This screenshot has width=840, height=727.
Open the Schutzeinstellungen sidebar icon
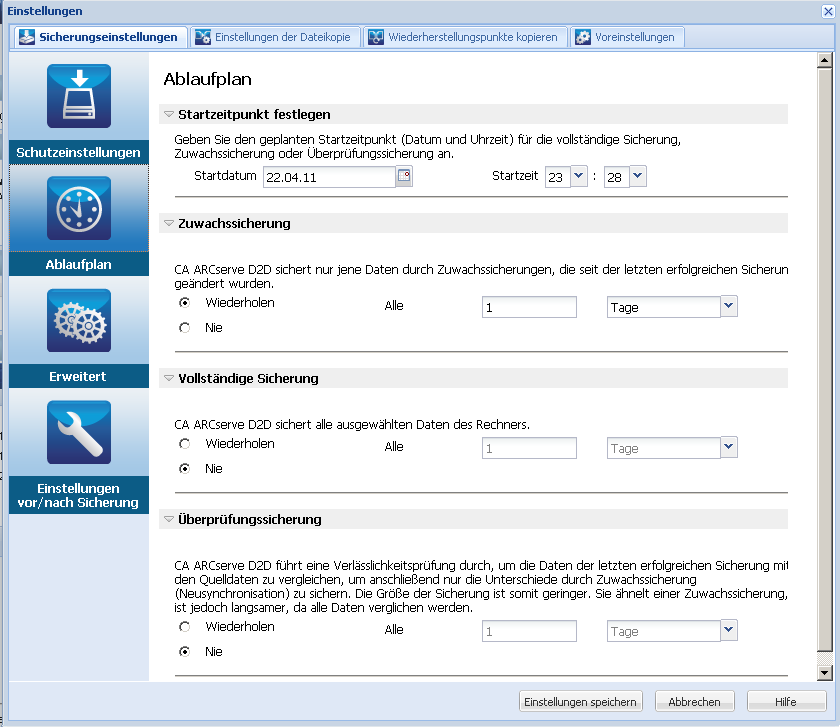pos(78,96)
